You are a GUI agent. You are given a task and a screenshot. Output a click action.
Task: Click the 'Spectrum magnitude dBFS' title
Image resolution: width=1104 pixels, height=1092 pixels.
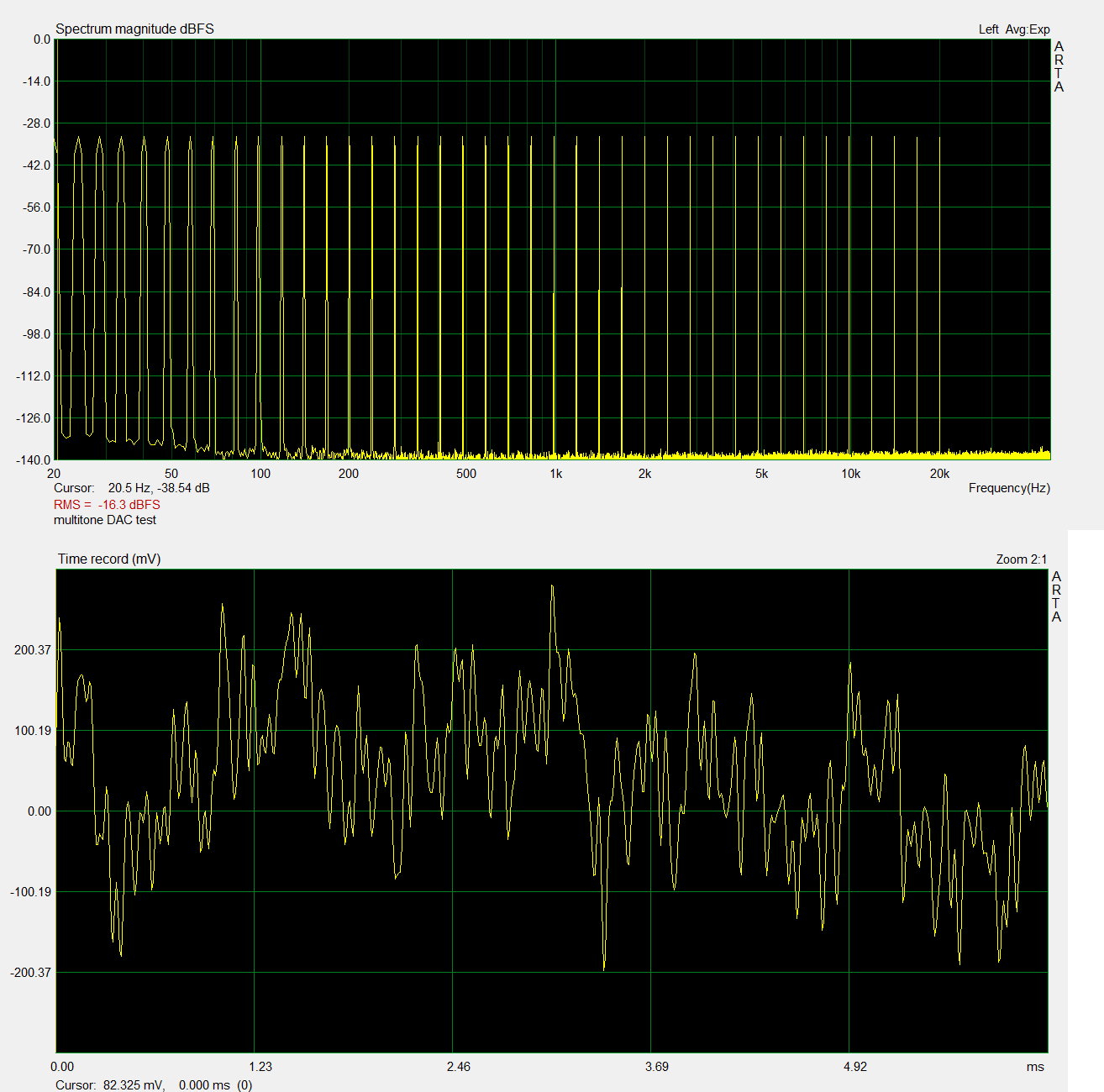[134, 29]
